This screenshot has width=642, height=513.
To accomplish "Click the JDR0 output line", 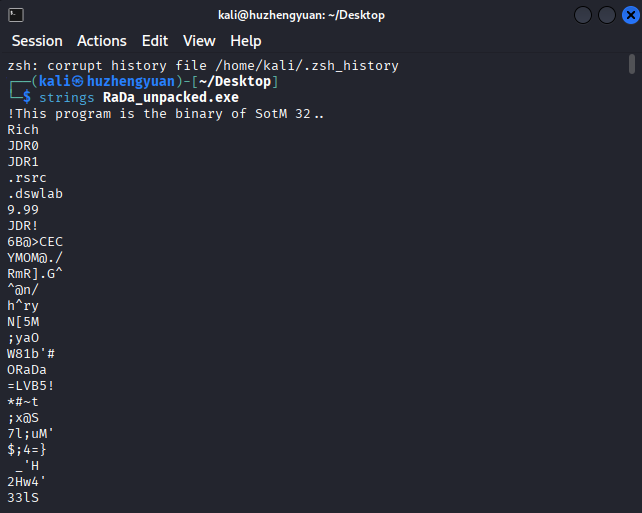I will click(23, 146).
